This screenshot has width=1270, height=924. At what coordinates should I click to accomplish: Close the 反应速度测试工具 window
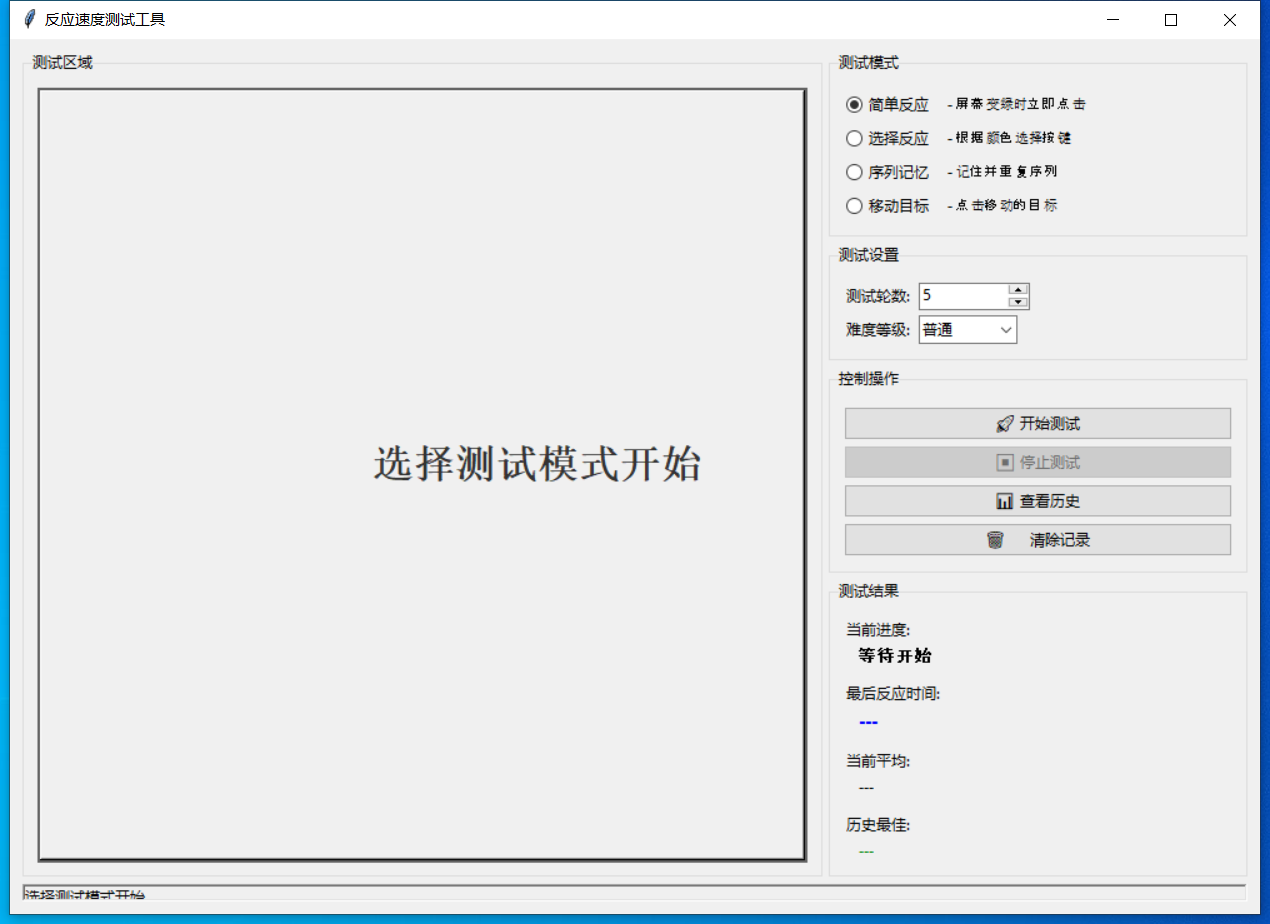tap(1230, 19)
